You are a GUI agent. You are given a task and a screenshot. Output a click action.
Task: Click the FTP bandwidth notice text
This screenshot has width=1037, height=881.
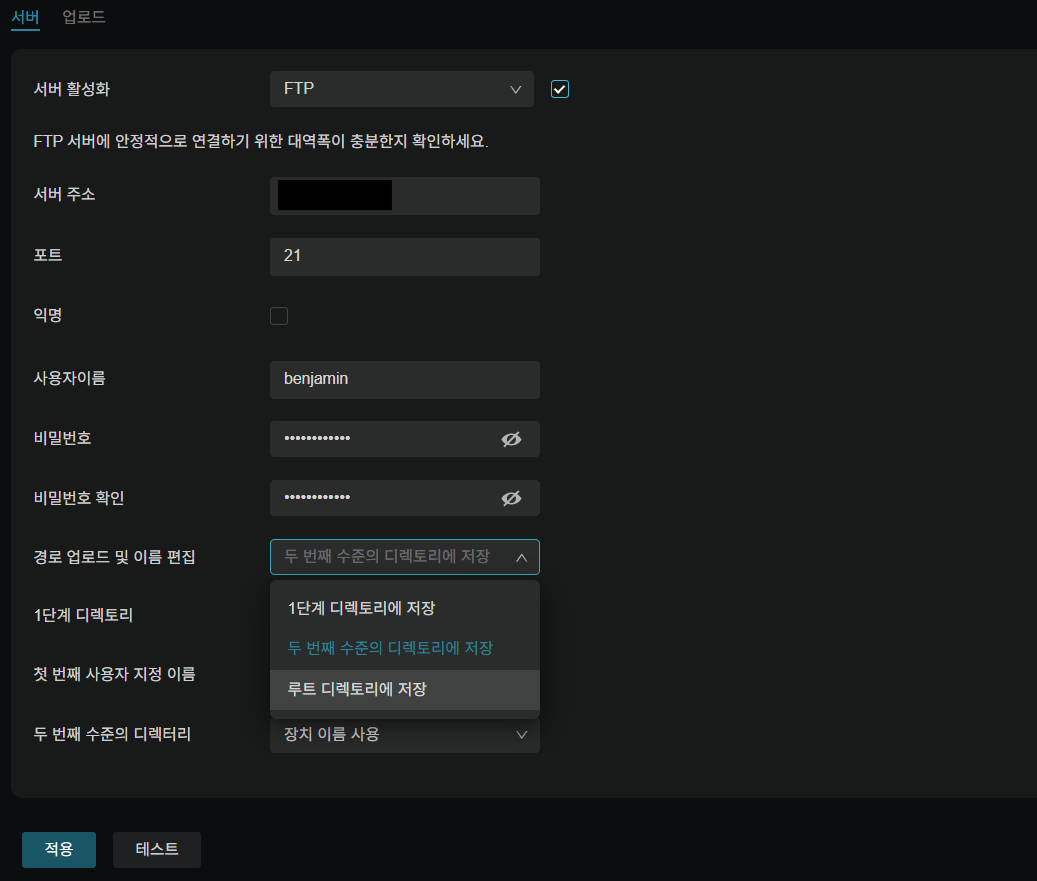point(261,142)
